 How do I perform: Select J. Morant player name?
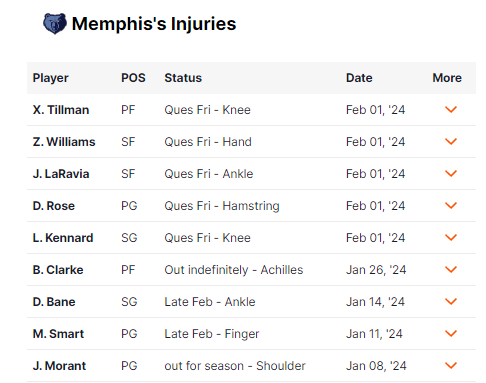click(59, 366)
